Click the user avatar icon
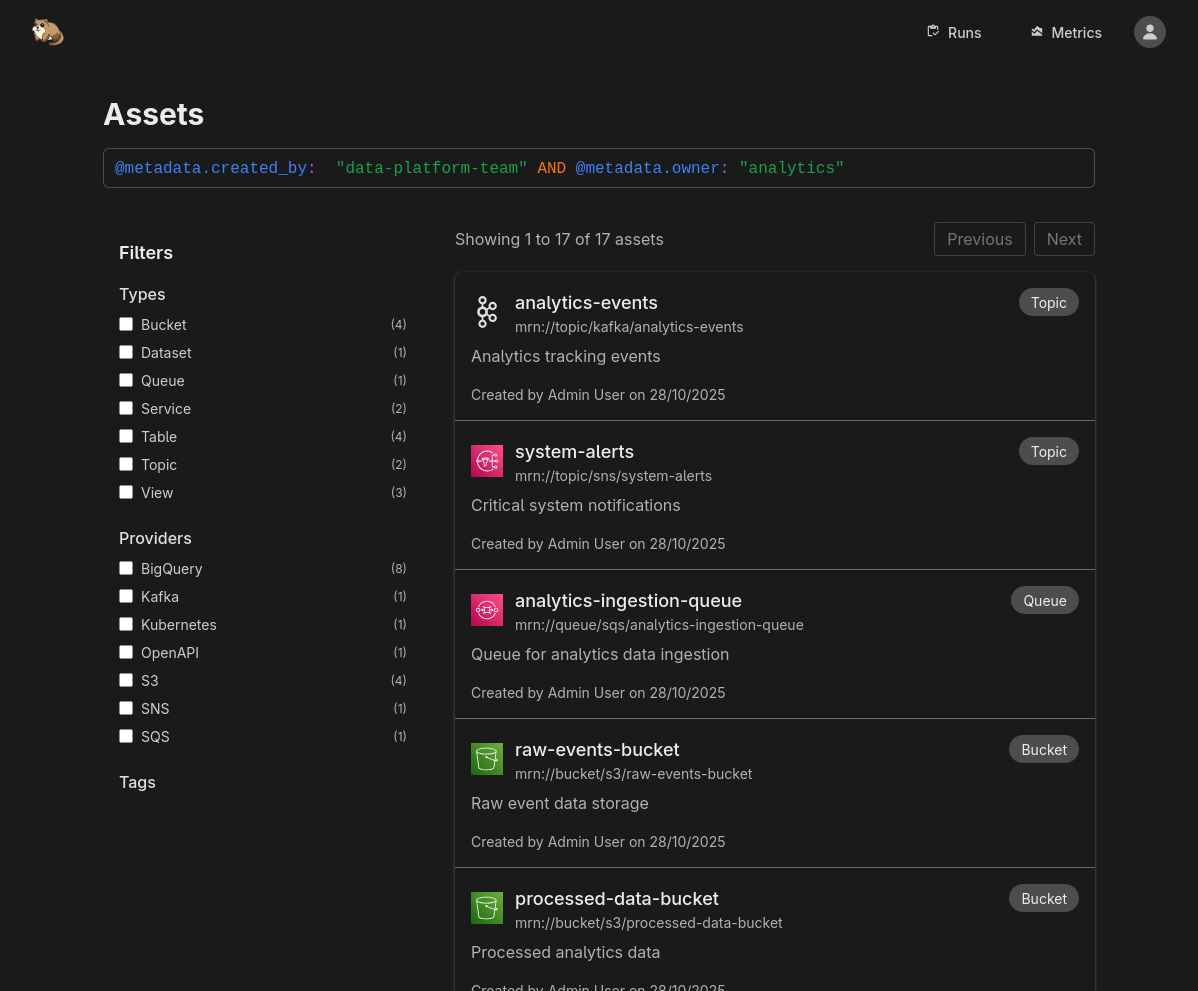1198x991 pixels. pyautogui.click(x=1149, y=31)
